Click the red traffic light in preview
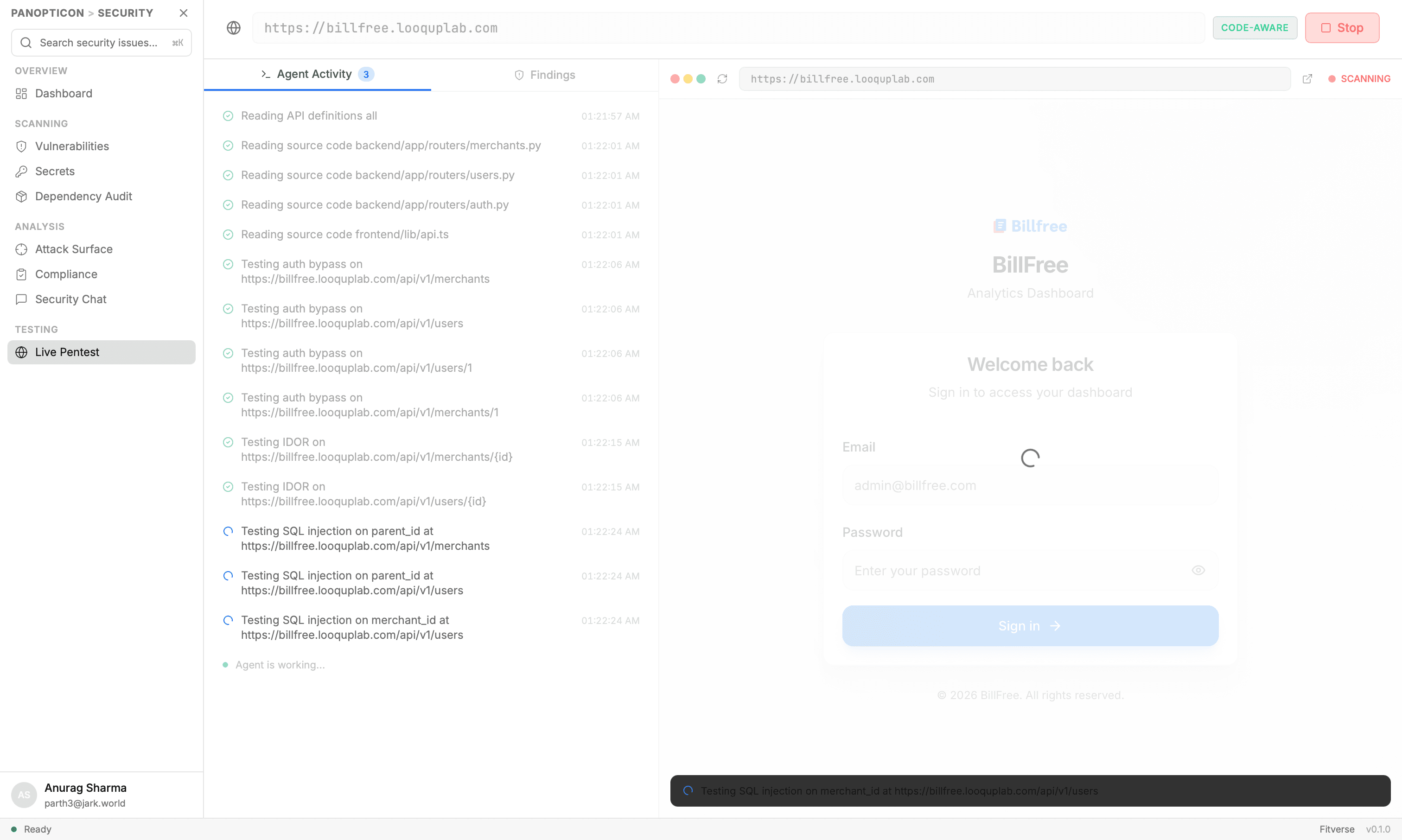Screen dimensions: 1402x840 click(675, 79)
